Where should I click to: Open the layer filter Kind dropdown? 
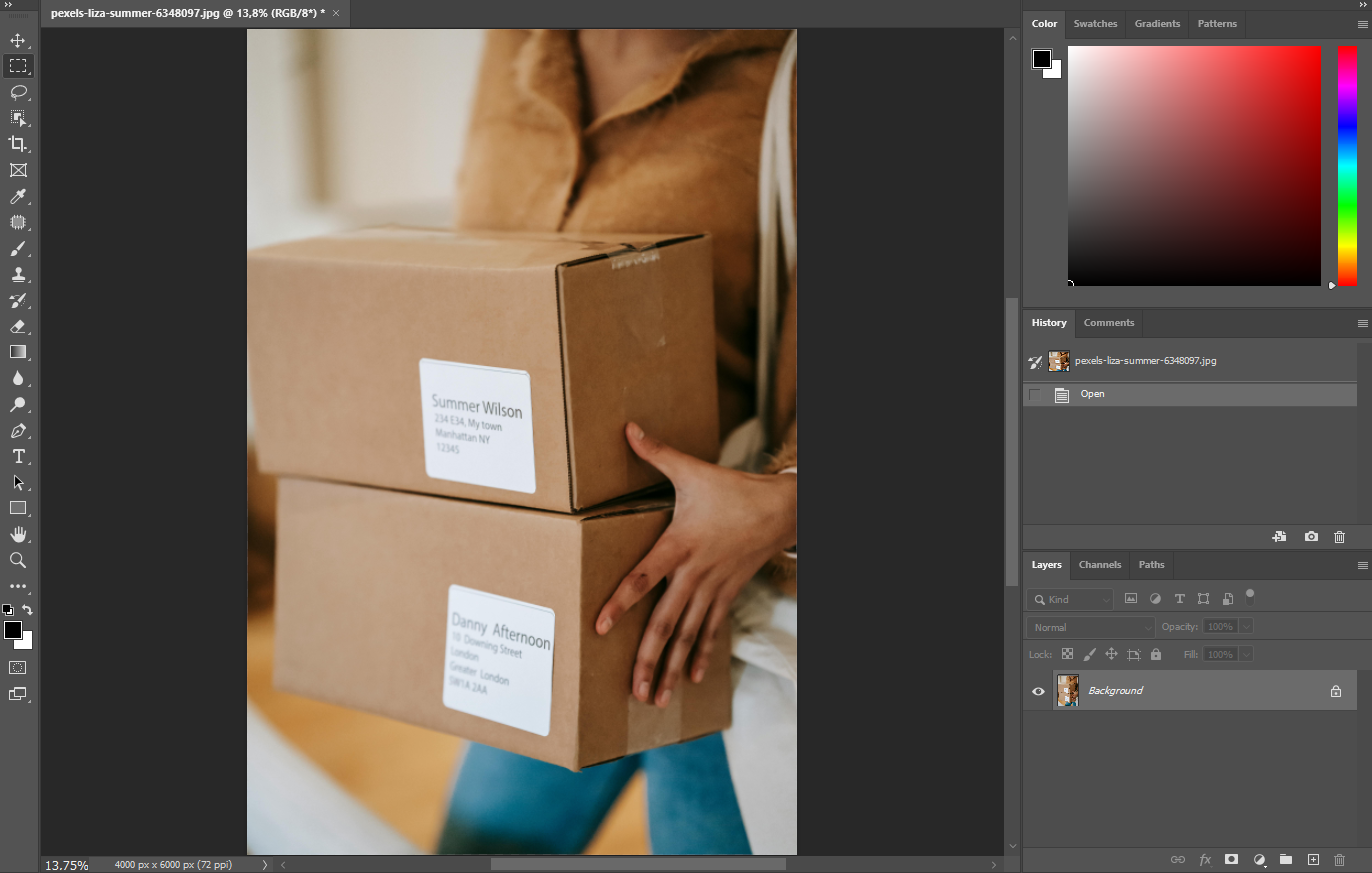click(x=1070, y=599)
